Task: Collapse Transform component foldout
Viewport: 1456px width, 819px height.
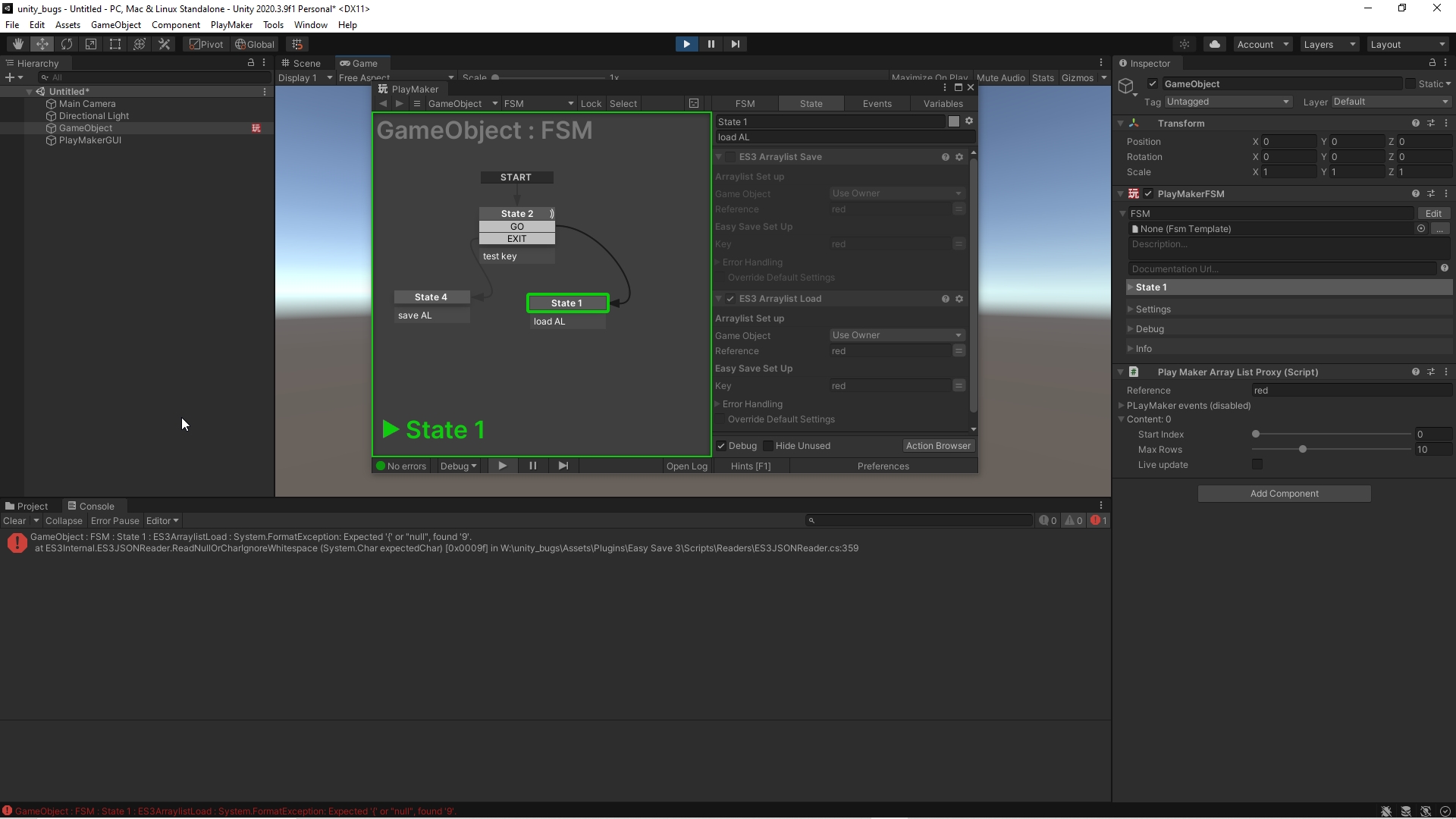Action: [1121, 123]
